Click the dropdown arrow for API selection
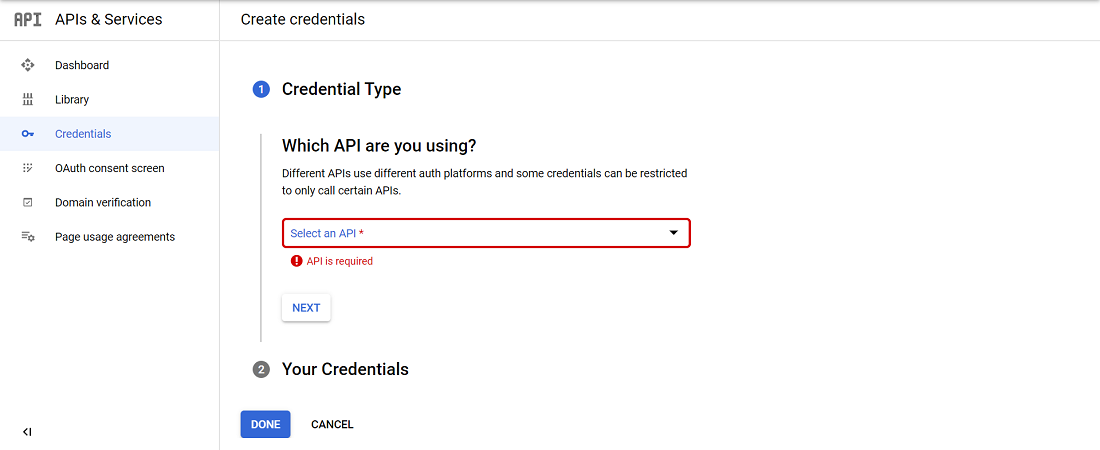The image size is (1100, 450). click(x=674, y=233)
